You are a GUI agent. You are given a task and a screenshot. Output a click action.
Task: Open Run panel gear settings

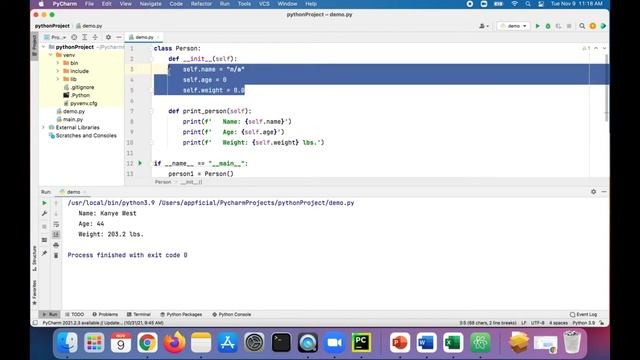pyautogui.click(x=593, y=192)
